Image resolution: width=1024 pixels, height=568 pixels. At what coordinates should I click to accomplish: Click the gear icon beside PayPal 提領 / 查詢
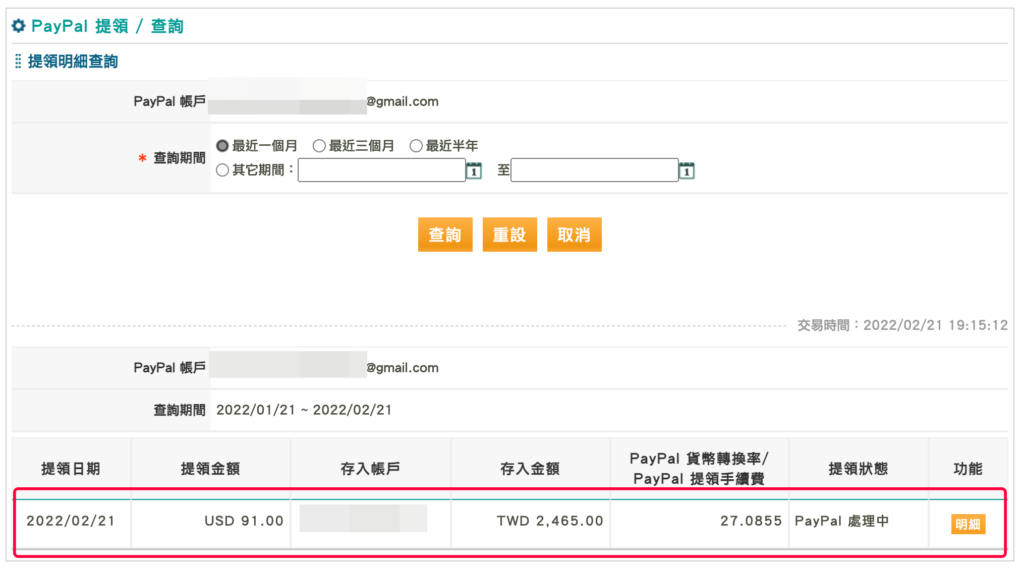[19, 26]
